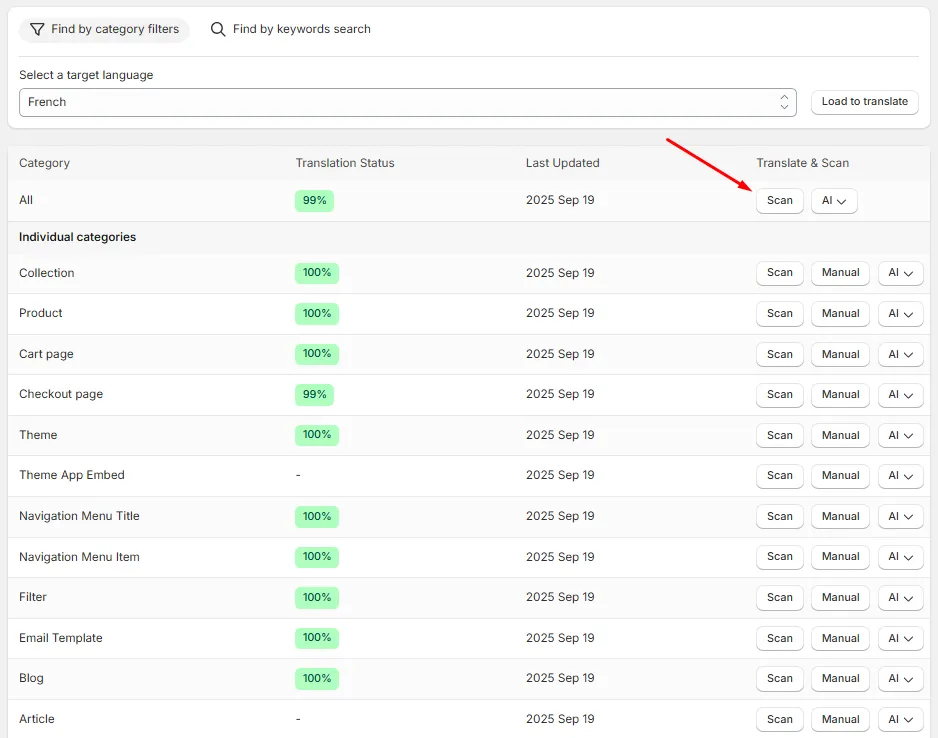Switch to Find by keywords search tab
938x738 pixels.
coord(291,29)
